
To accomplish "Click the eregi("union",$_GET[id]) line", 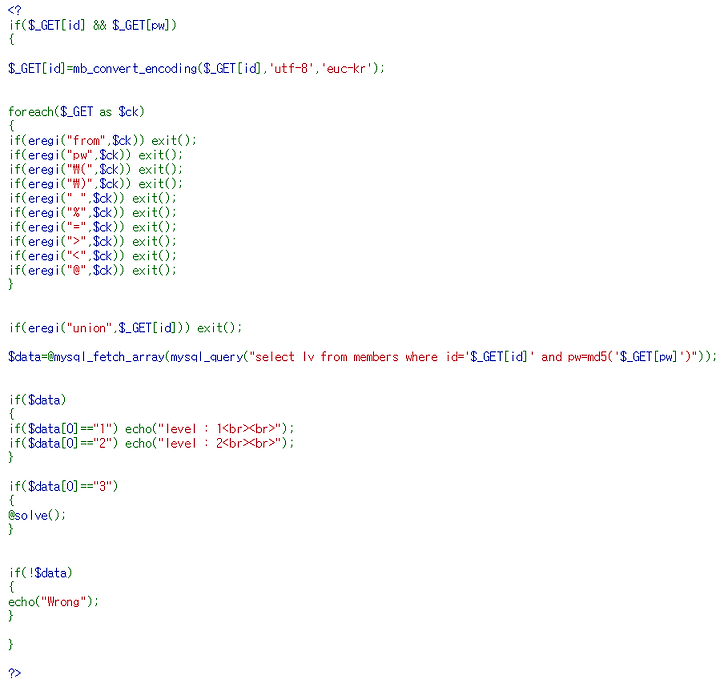I will point(125,327).
